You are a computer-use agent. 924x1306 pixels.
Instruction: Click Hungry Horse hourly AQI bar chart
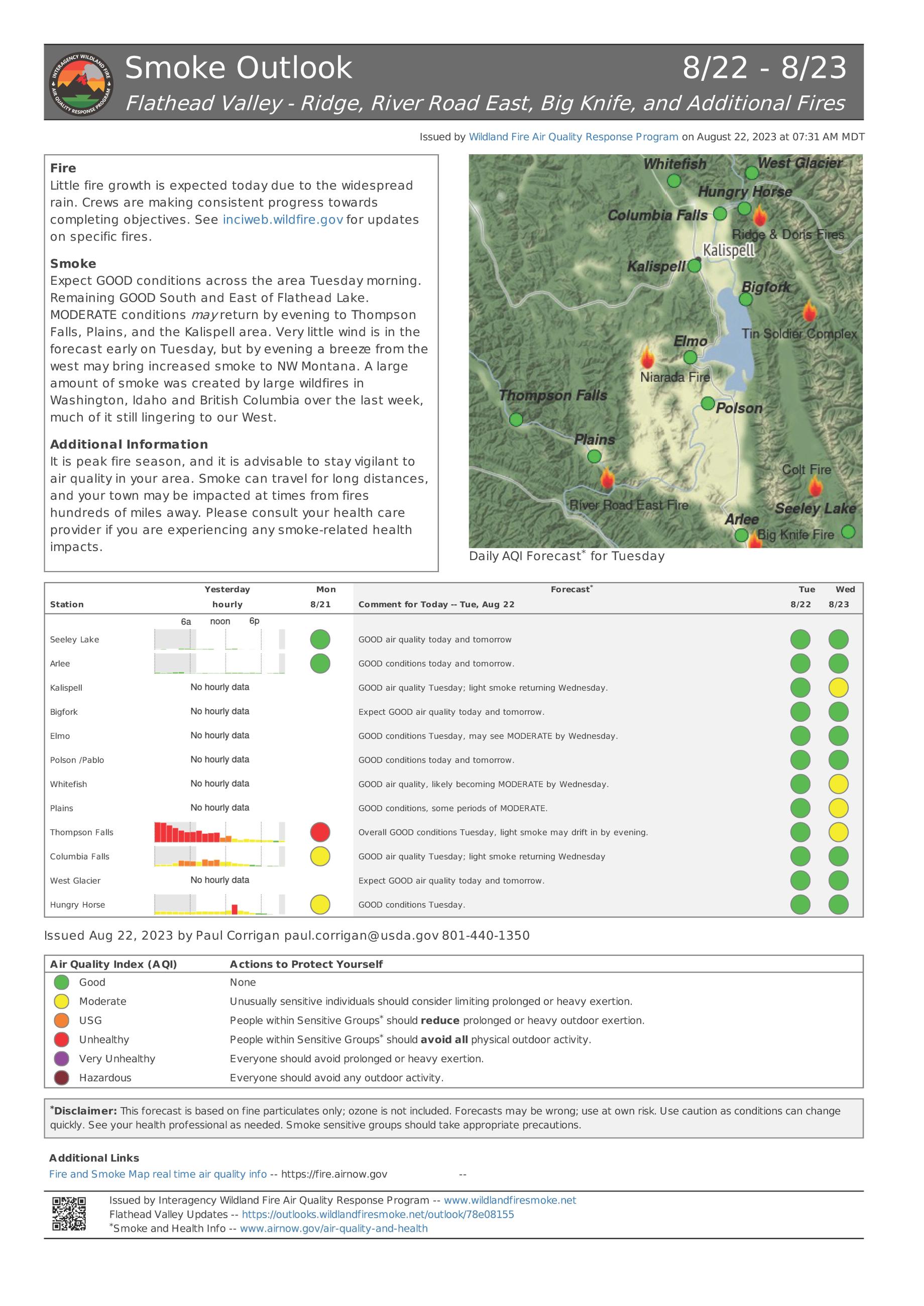pos(219,904)
